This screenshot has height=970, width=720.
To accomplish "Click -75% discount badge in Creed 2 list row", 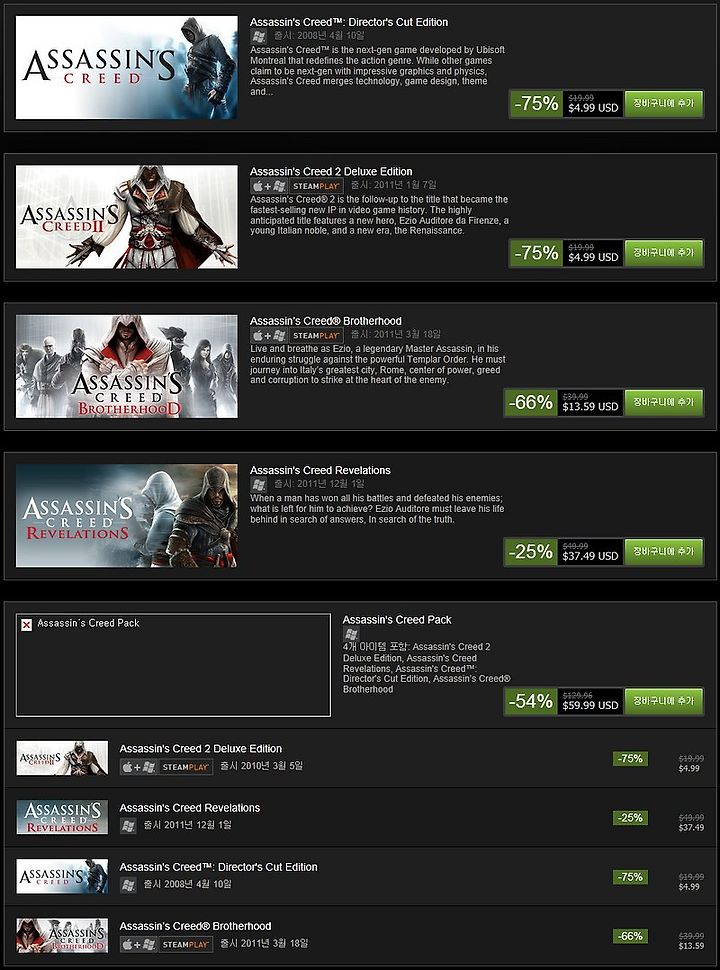I will click(x=630, y=758).
